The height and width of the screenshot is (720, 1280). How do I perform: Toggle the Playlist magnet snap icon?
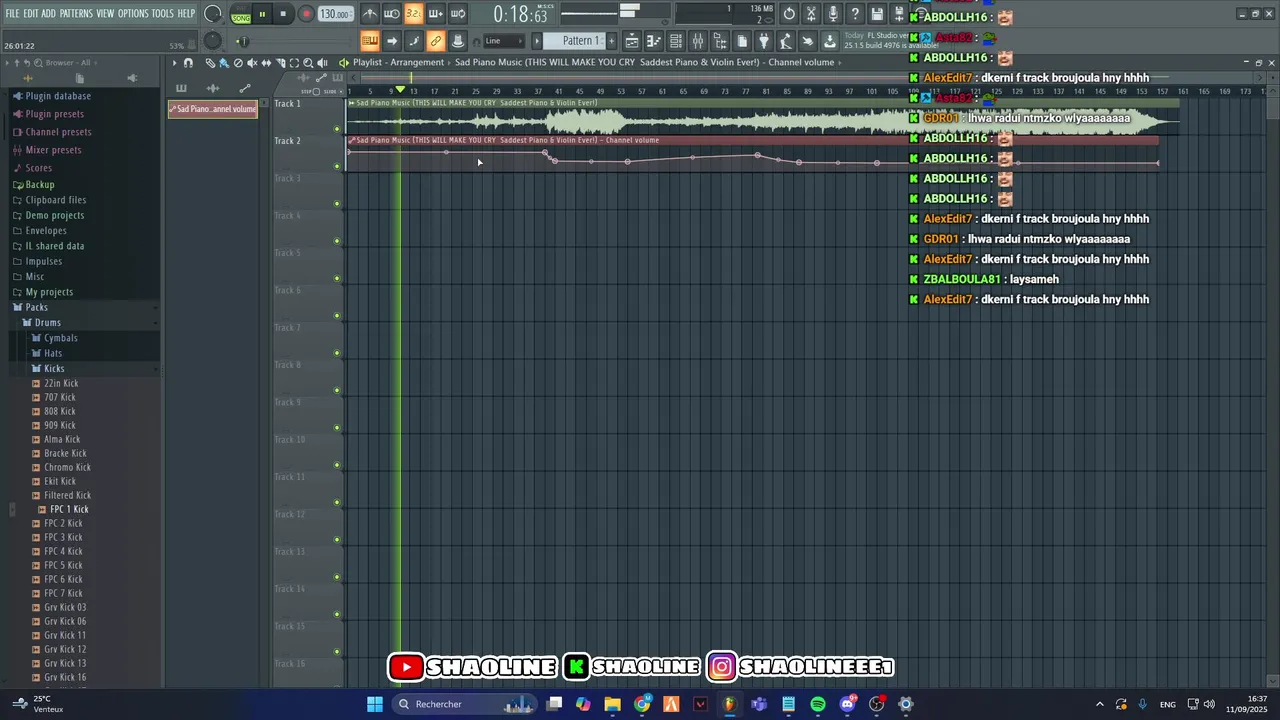coord(188,62)
